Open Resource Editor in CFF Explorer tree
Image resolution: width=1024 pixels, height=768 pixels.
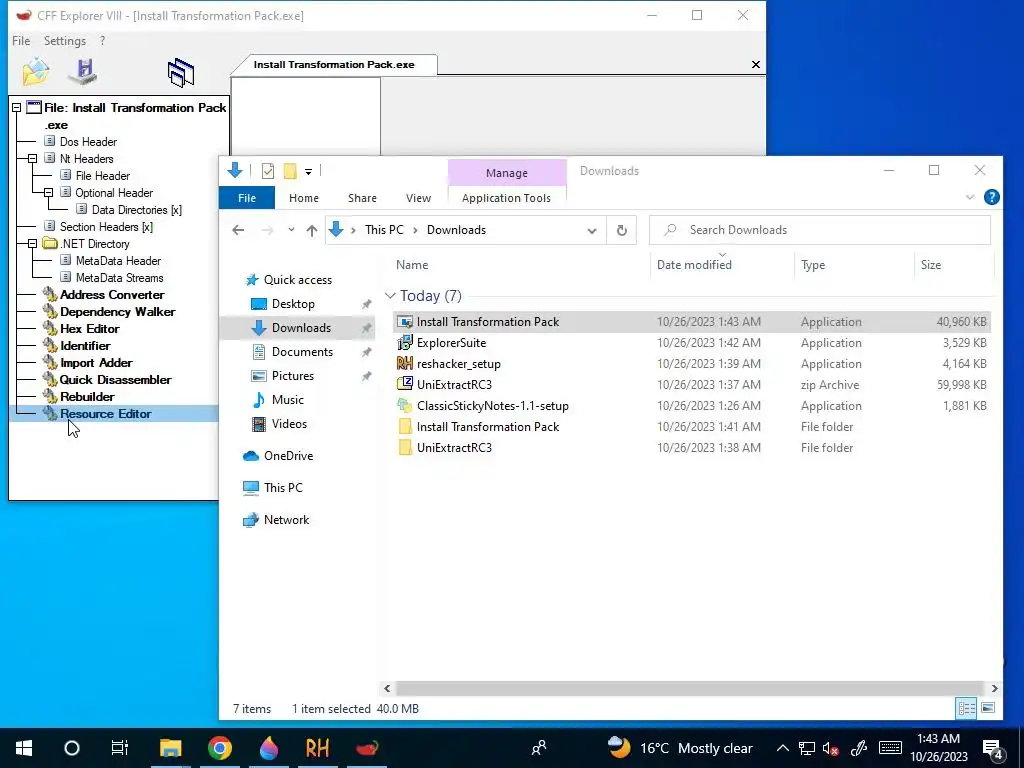coord(105,413)
